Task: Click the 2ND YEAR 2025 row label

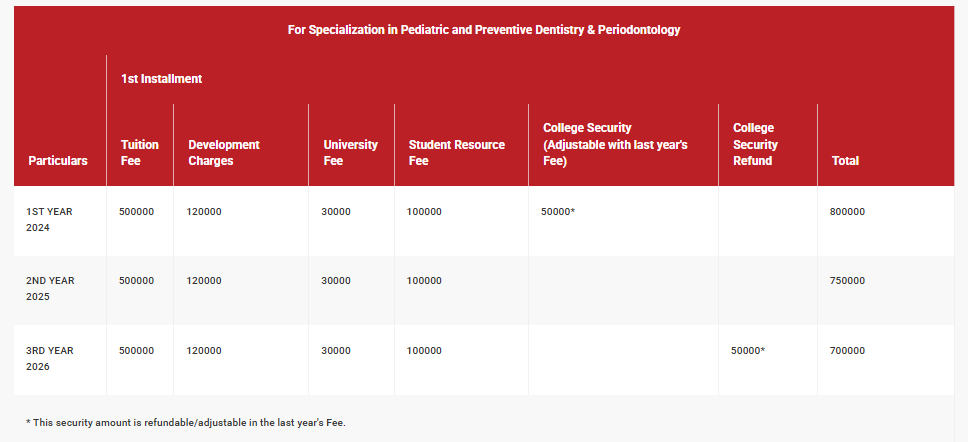Action: pyautogui.click(x=50, y=289)
